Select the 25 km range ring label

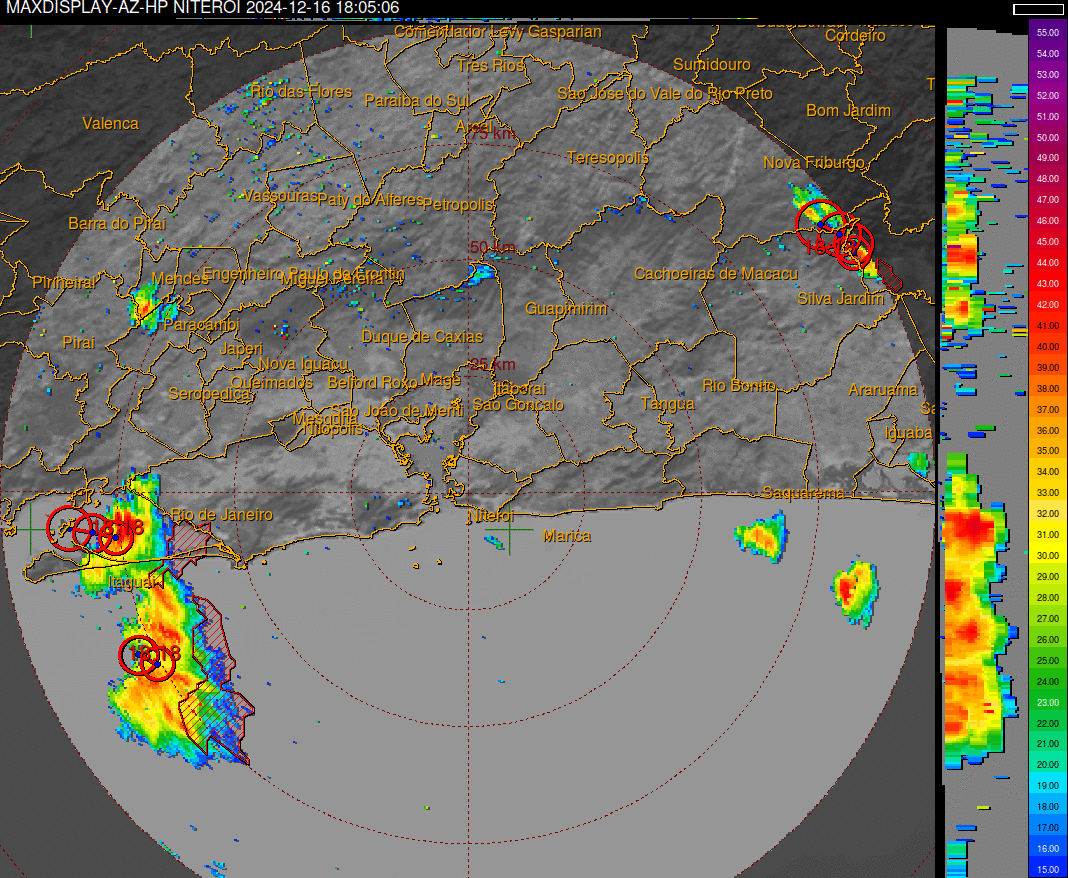coord(492,364)
